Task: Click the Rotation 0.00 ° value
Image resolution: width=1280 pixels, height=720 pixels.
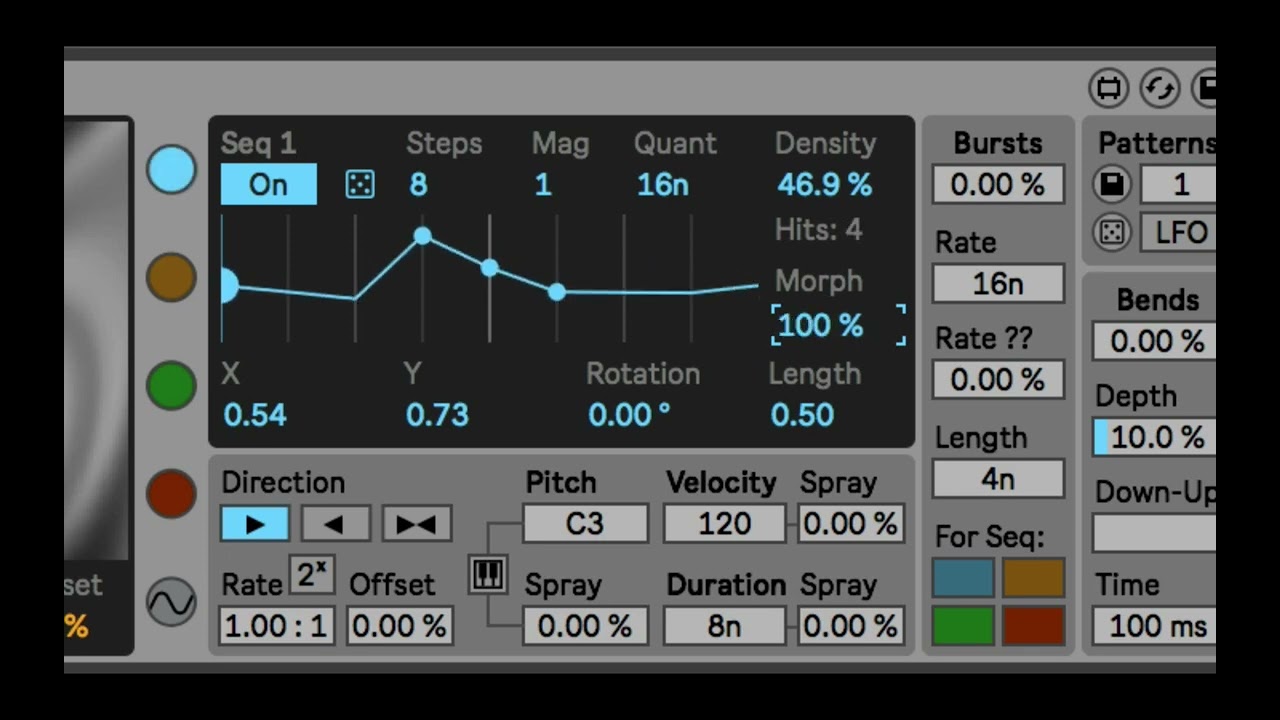Action: [x=629, y=415]
